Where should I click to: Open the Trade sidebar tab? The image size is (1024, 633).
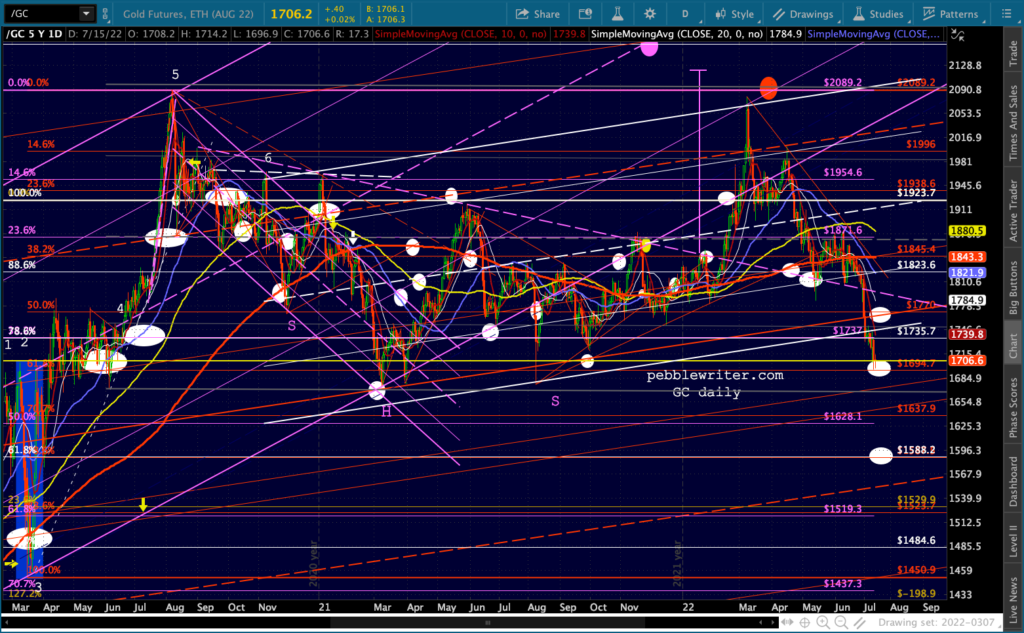tap(1014, 52)
